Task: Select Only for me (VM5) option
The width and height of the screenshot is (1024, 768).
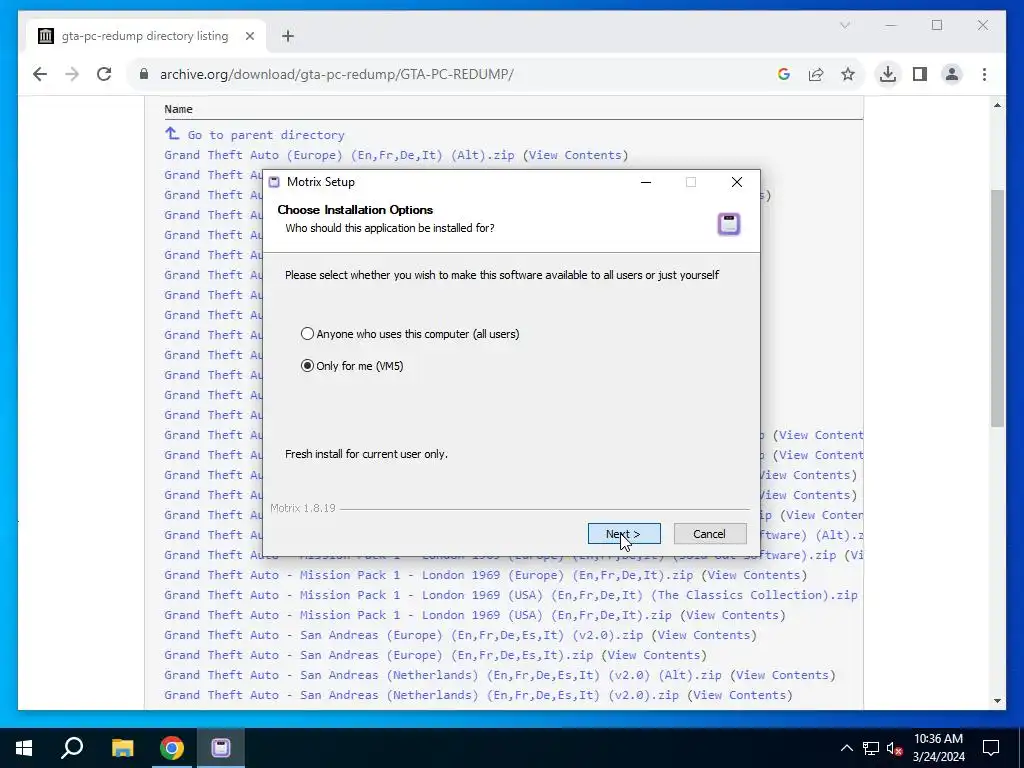Action: click(352, 366)
